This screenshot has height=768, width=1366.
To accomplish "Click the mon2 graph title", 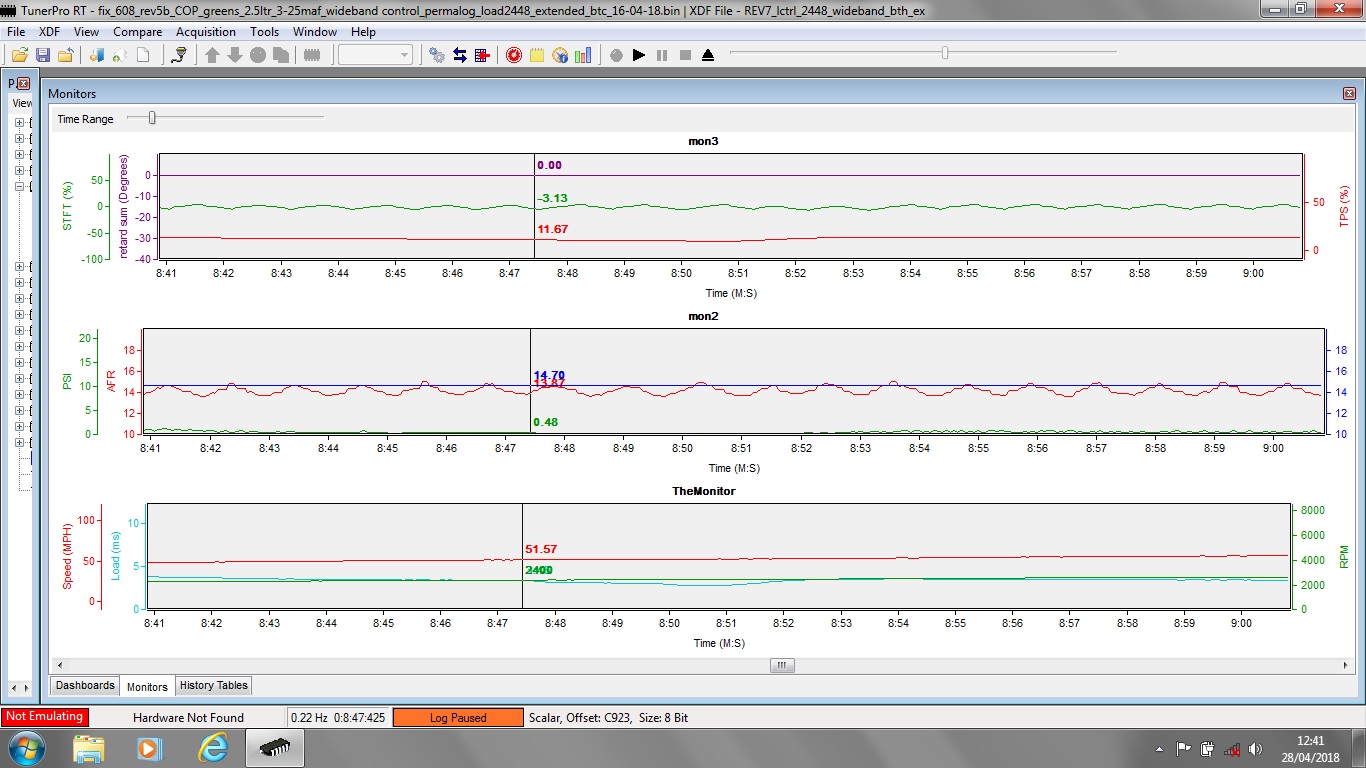I will 703,316.
